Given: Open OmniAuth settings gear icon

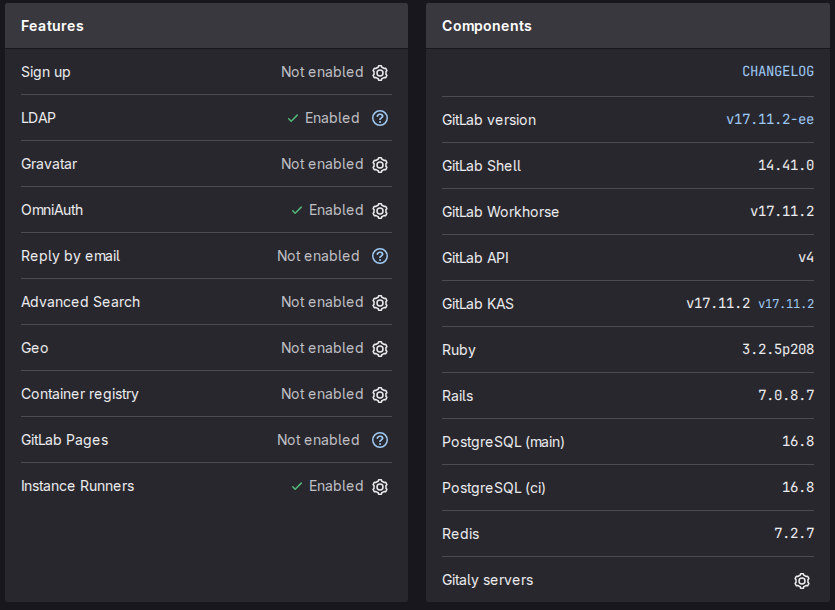Looking at the screenshot, I should coord(380,211).
